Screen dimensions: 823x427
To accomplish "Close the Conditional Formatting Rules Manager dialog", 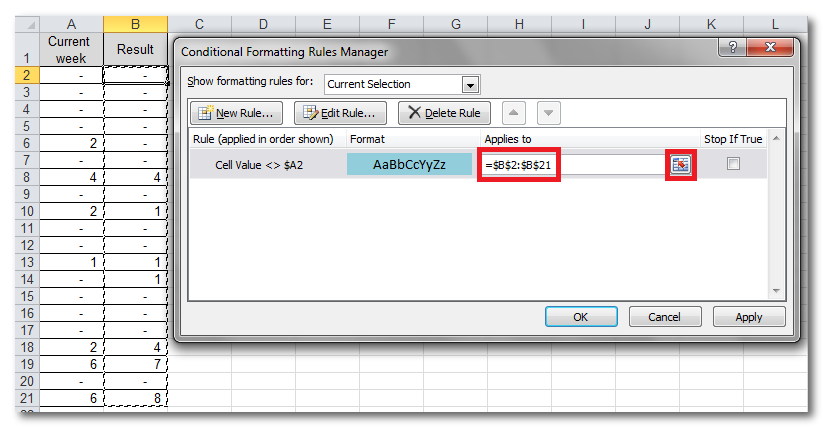I will click(x=771, y=48).
